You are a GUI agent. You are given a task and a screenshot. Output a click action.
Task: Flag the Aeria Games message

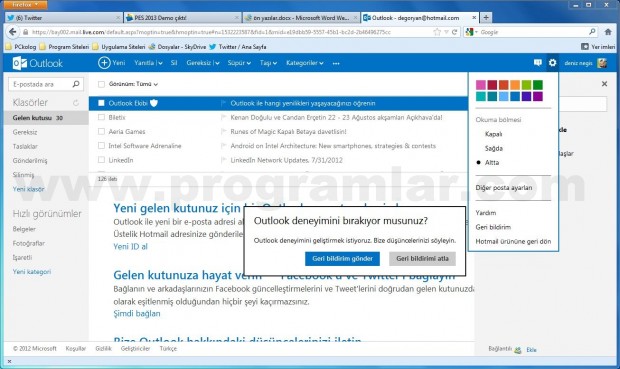(223, 132)
